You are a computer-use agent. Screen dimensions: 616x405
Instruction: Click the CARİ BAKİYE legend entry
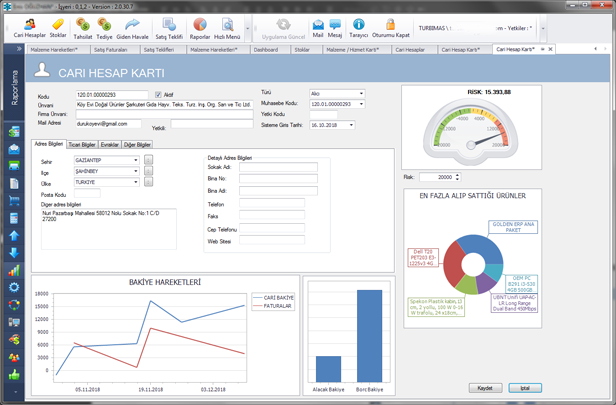(x=273, y=298)
